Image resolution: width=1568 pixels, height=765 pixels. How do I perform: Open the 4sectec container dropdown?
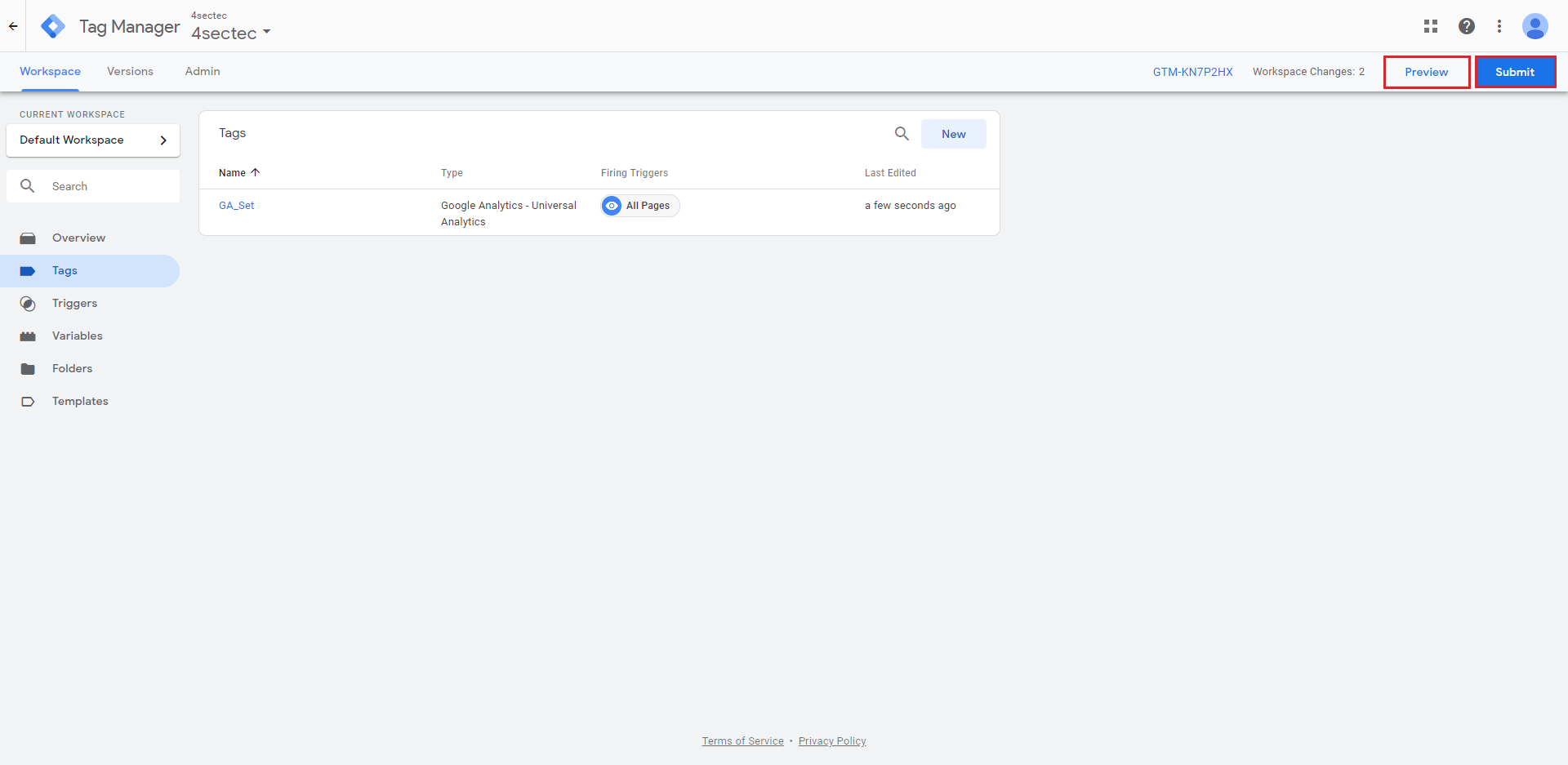tap(231, 33)
